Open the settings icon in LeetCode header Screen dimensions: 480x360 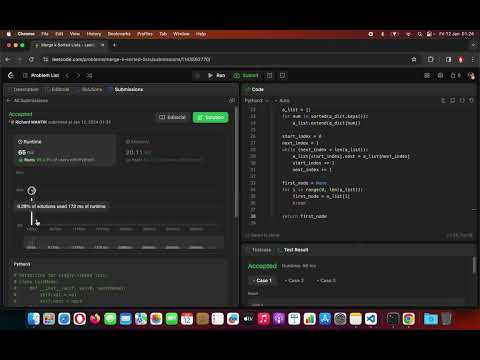[440, 76]
